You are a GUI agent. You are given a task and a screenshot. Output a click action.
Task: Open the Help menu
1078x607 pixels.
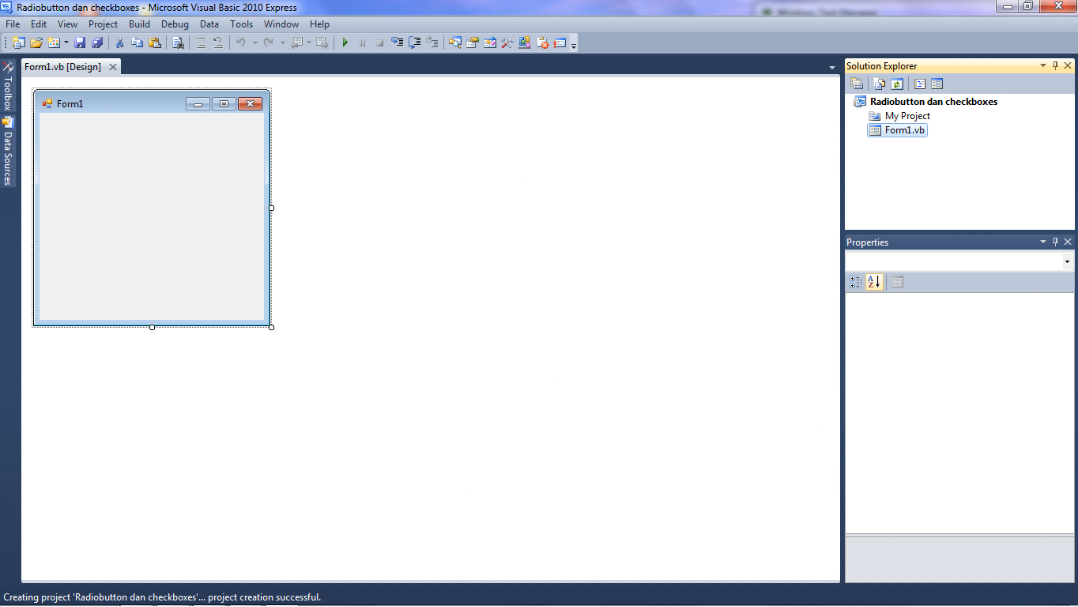(320, 24)
